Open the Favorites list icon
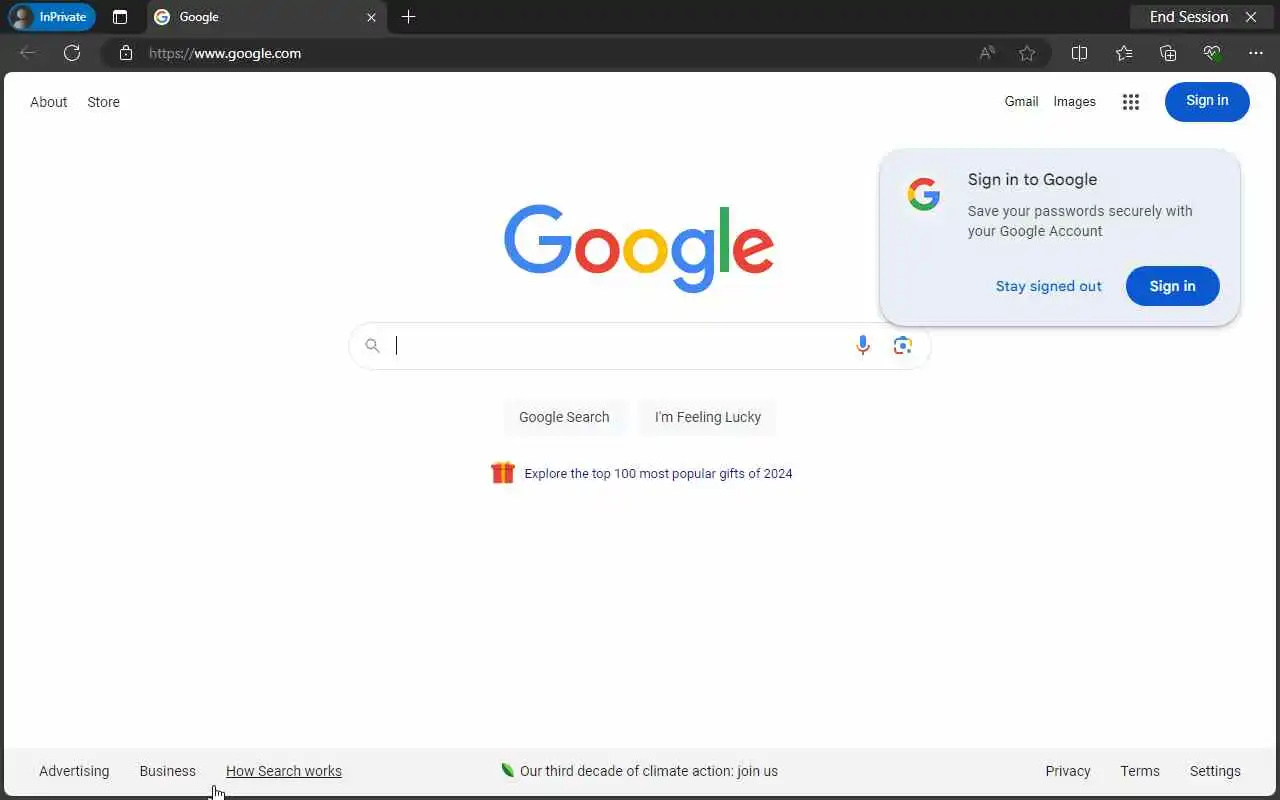1280x800 pixels. 1124,53
